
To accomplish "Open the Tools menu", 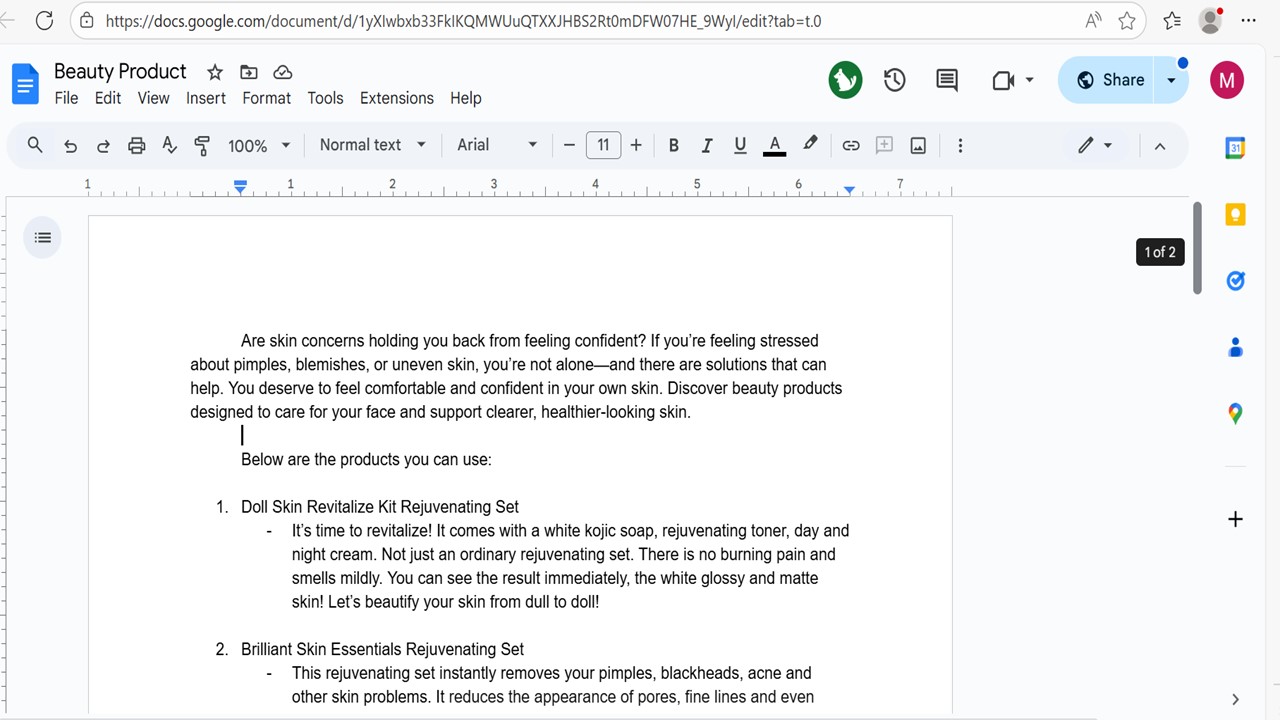I will pos(325,98).
